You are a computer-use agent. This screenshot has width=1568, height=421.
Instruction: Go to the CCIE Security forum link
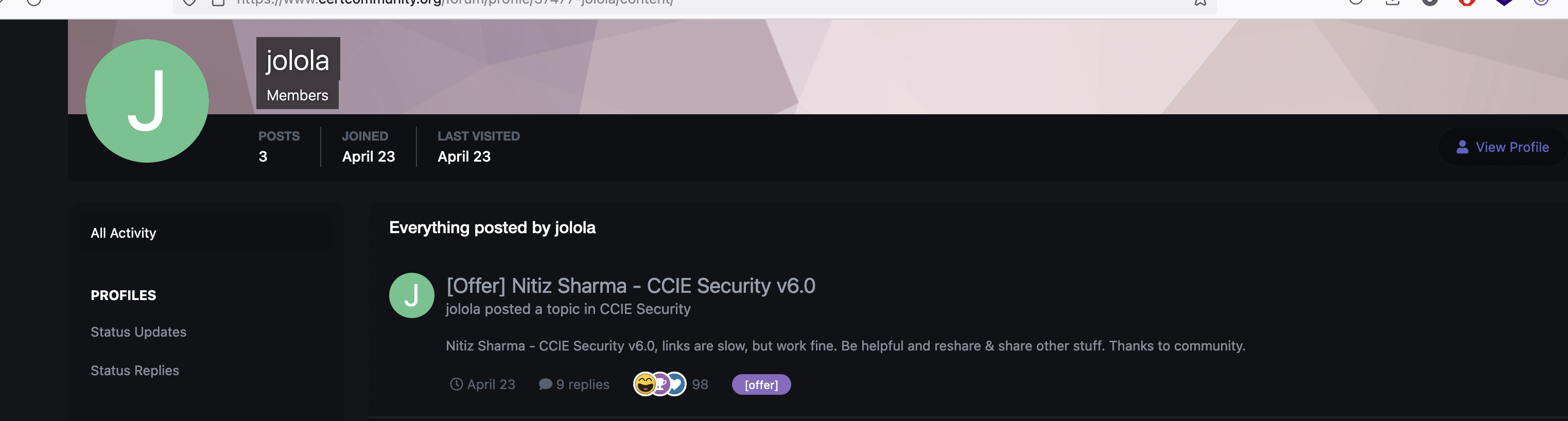click(644, 309)
